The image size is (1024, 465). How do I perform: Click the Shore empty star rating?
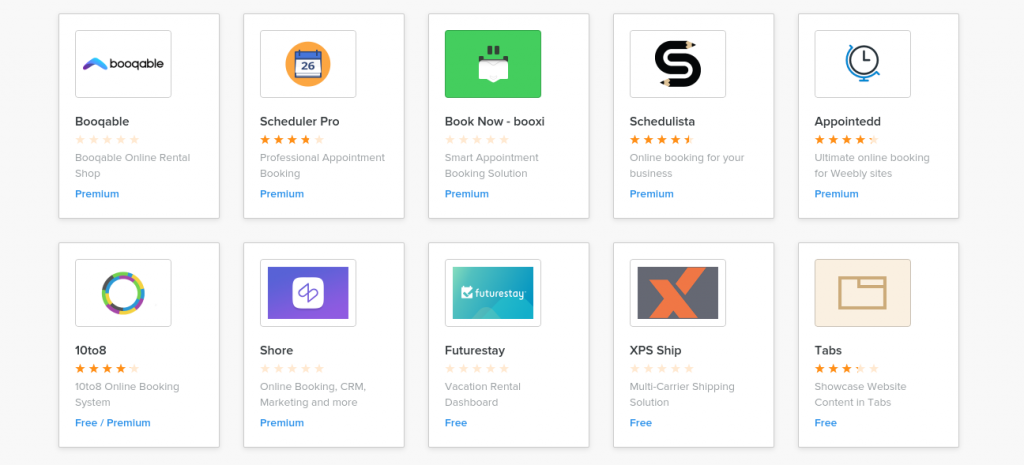pos(292,369)
